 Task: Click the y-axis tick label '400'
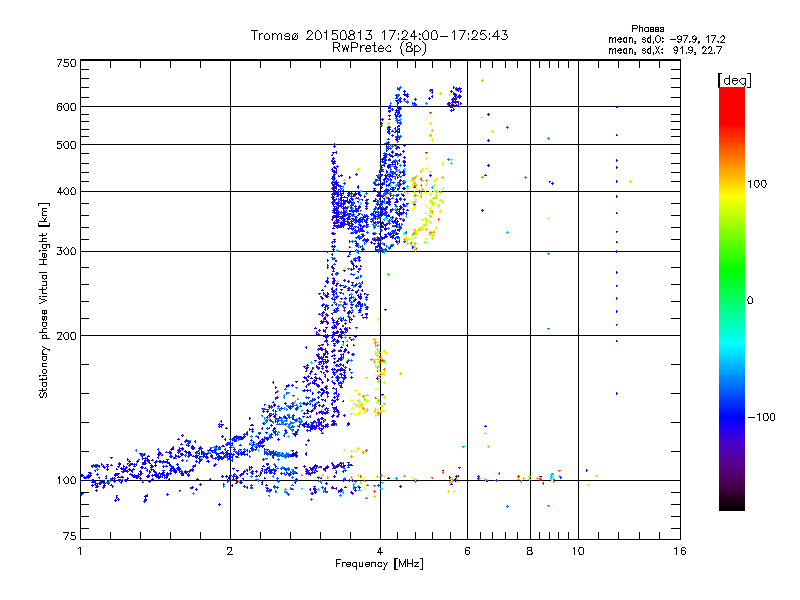coord(66,192)
